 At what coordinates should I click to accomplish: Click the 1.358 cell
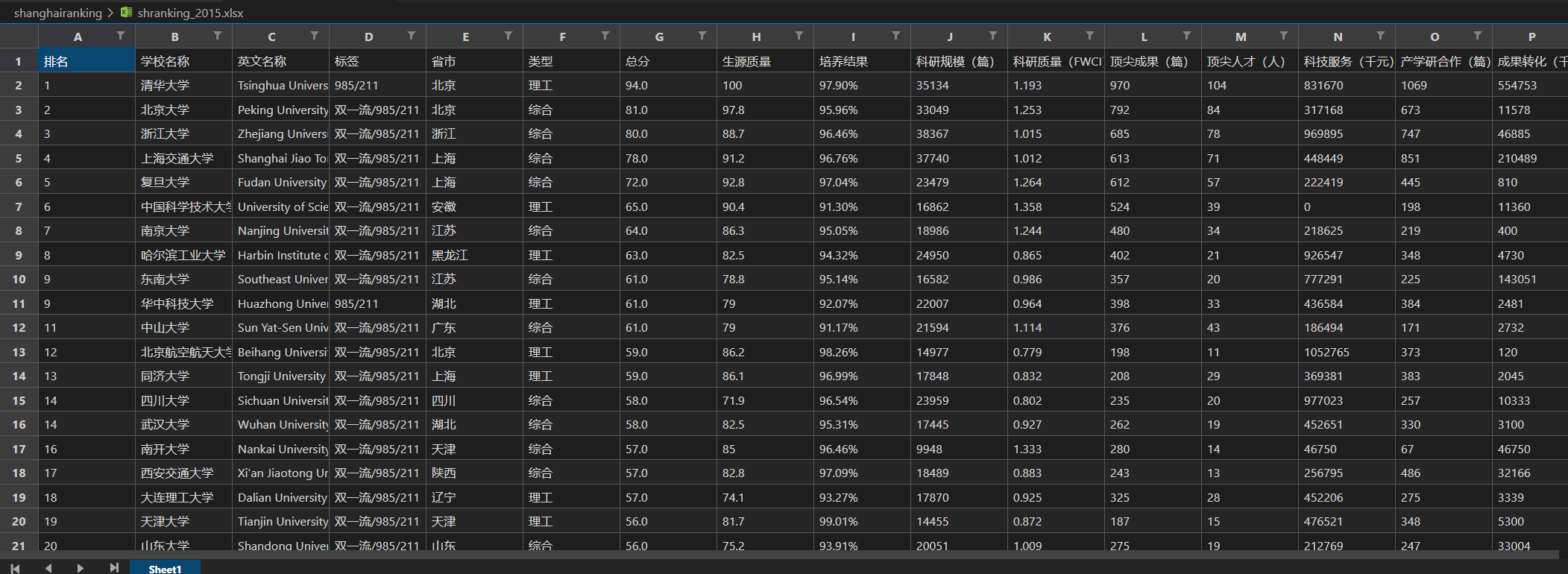1056,206
